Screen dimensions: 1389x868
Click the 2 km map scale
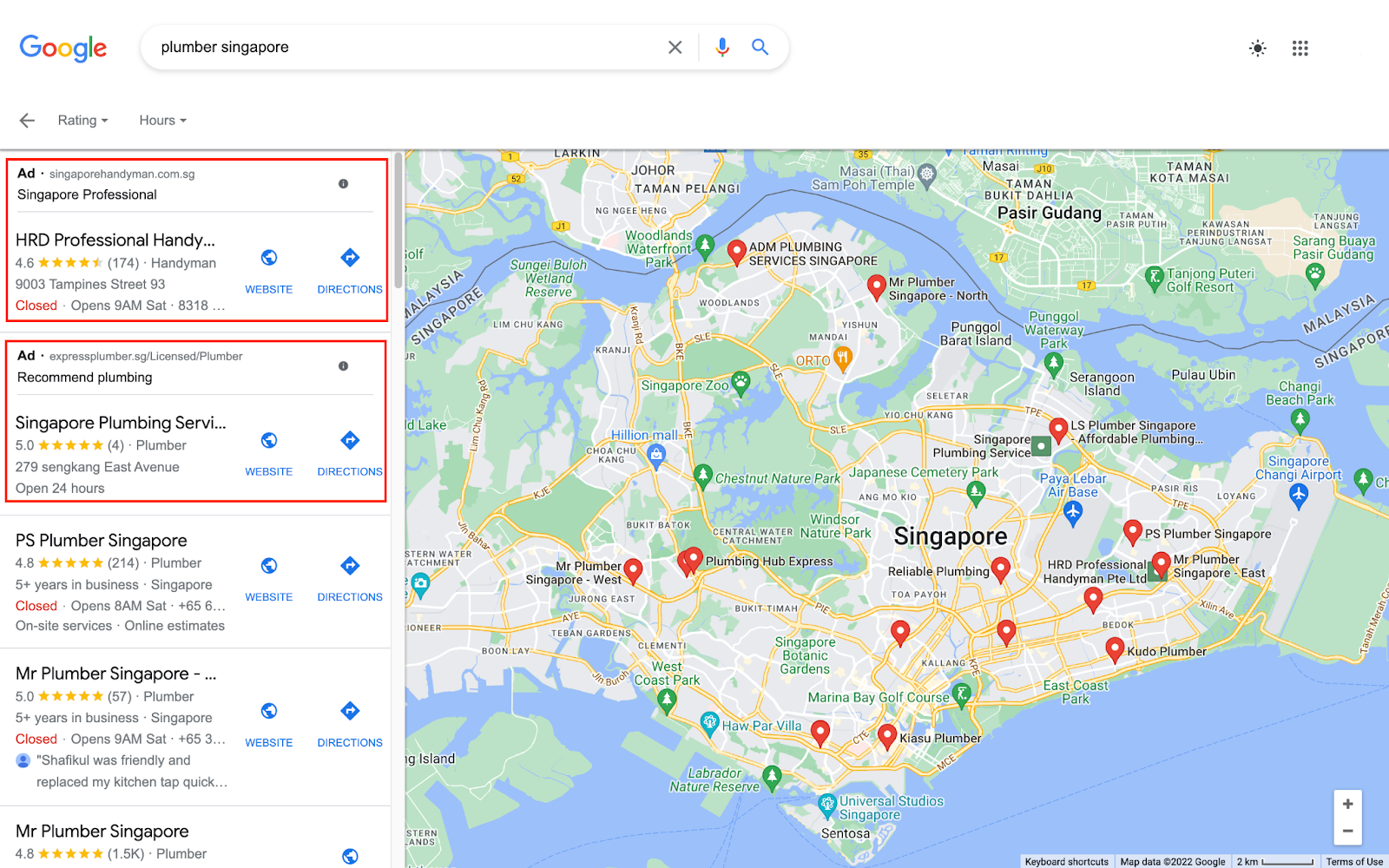coord(1275,862)
